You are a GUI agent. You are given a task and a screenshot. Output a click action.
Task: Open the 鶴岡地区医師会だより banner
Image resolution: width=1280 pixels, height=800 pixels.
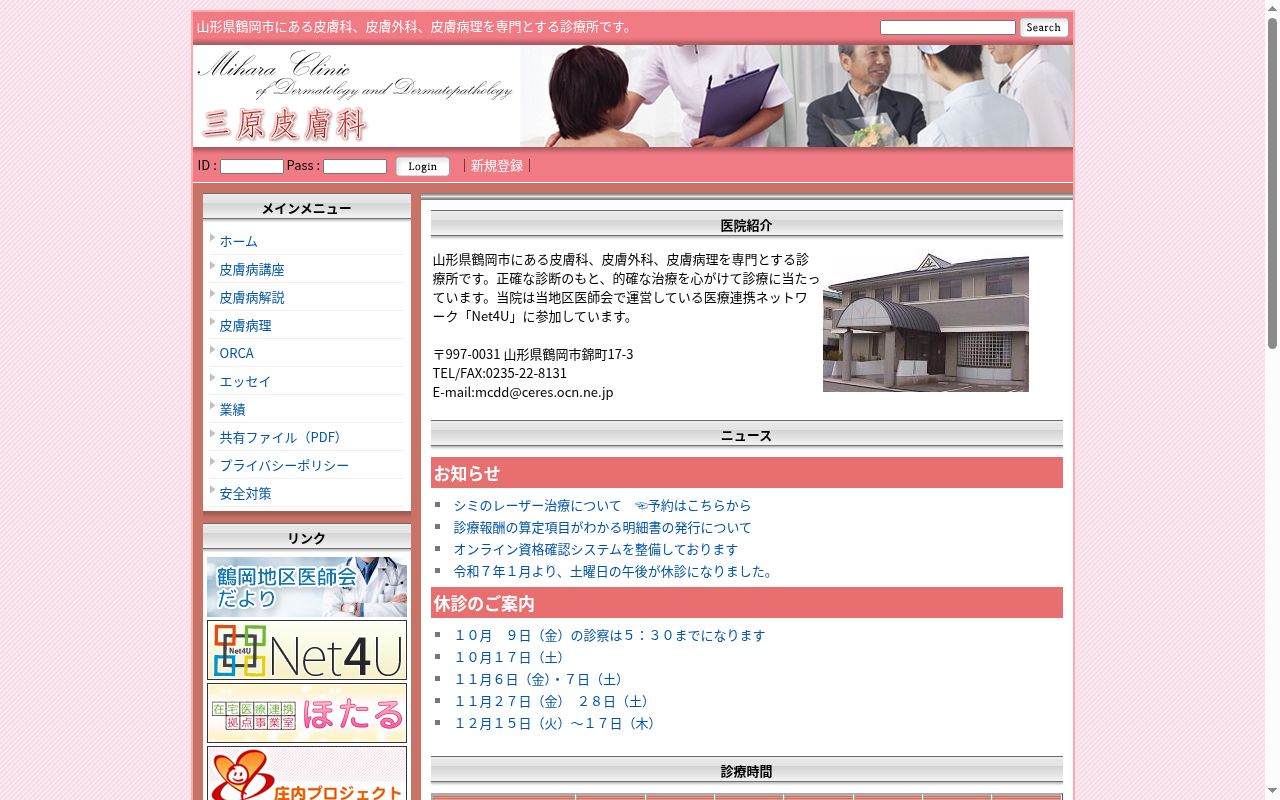tap(307, 587)
